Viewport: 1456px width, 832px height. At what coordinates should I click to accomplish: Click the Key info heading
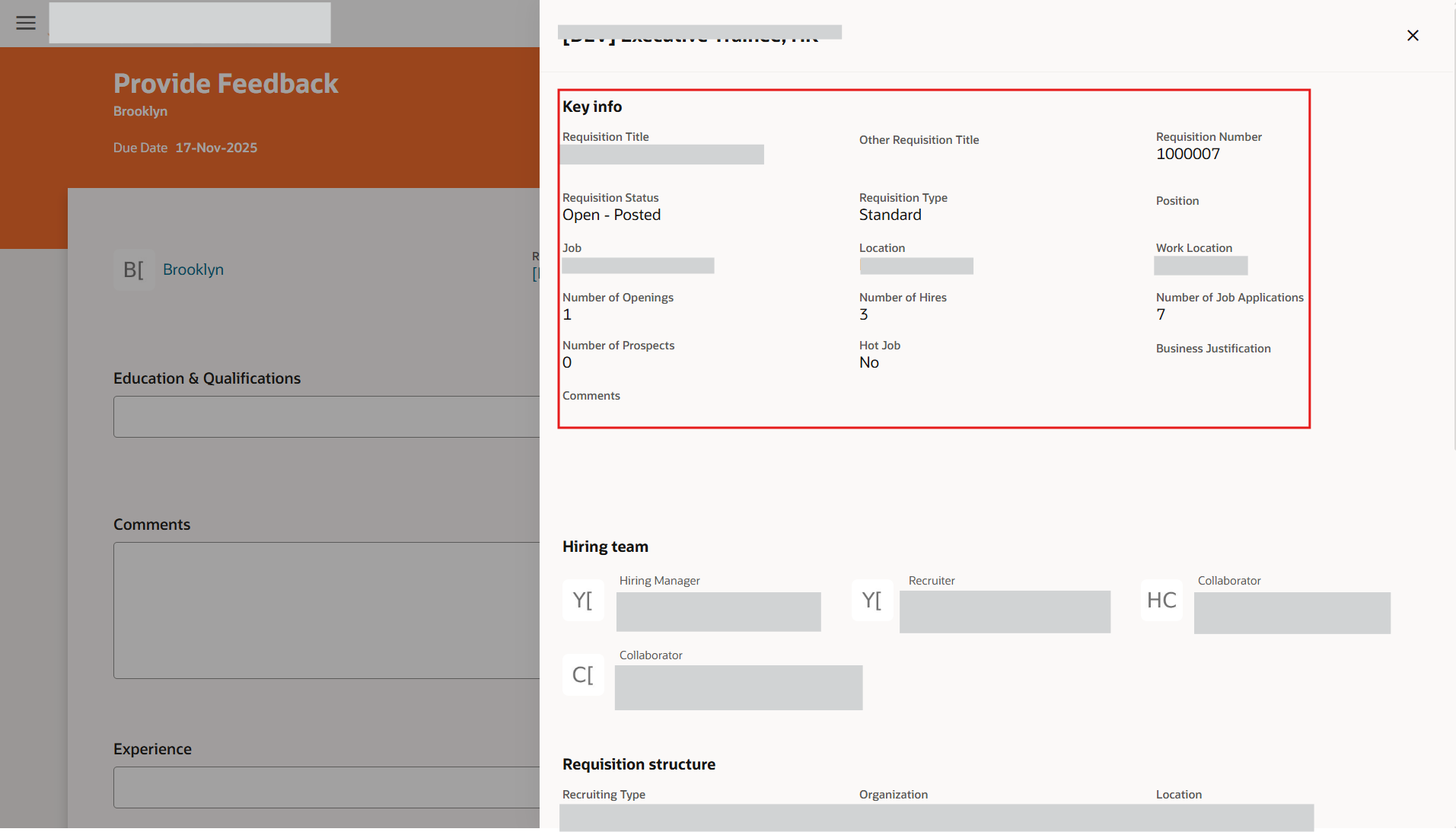(x=592, y=107)
